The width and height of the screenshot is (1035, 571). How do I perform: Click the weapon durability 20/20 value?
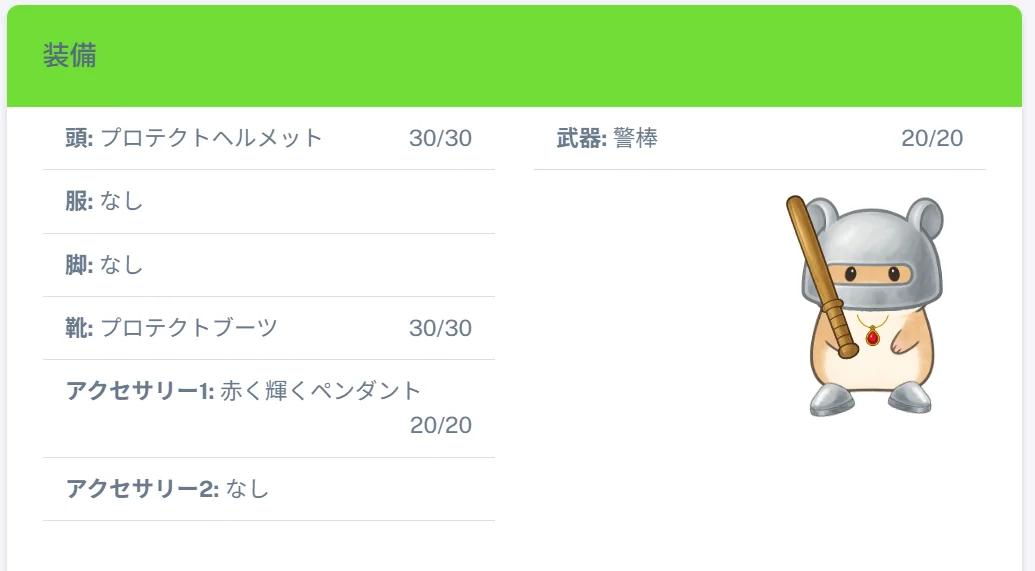click(x=932, y=139)
